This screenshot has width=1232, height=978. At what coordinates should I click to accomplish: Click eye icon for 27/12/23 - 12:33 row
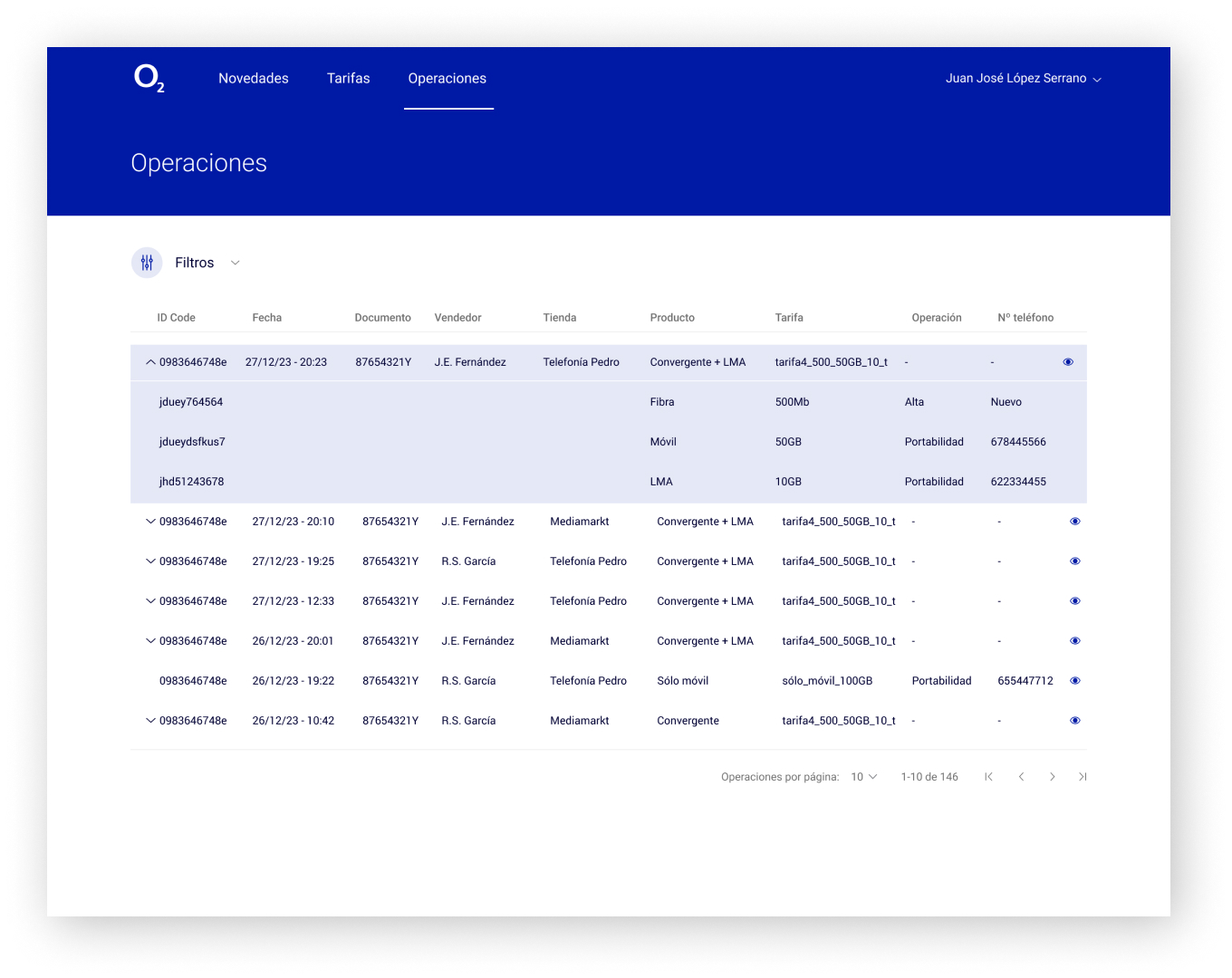(x=1075, y=601)
